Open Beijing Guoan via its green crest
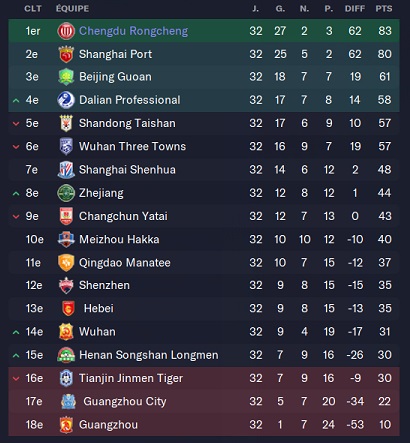This screenshot has width=410, height=443. click(66, 77)
